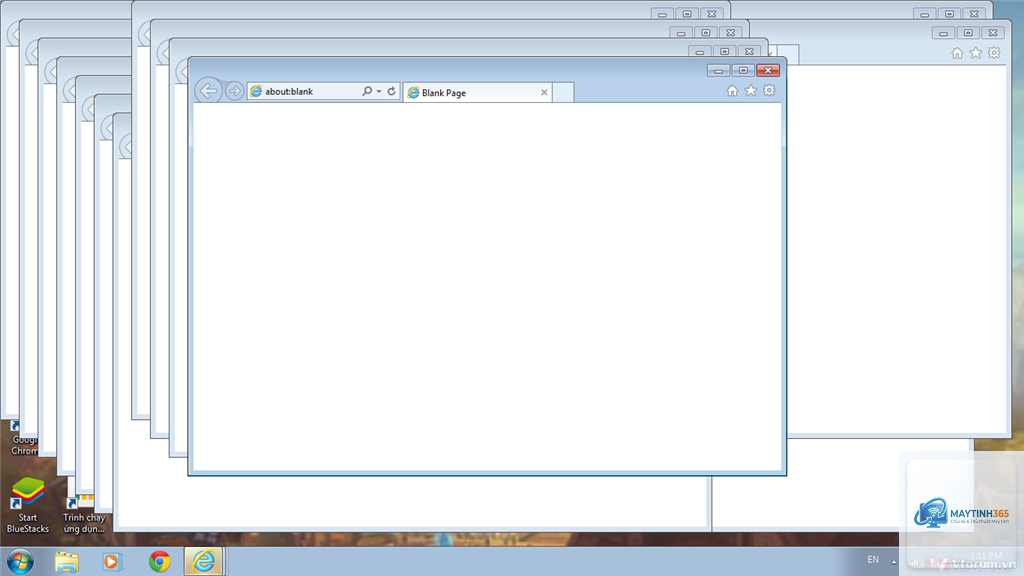
Task: Close the Blank Page tab
Action: [544, 93]
